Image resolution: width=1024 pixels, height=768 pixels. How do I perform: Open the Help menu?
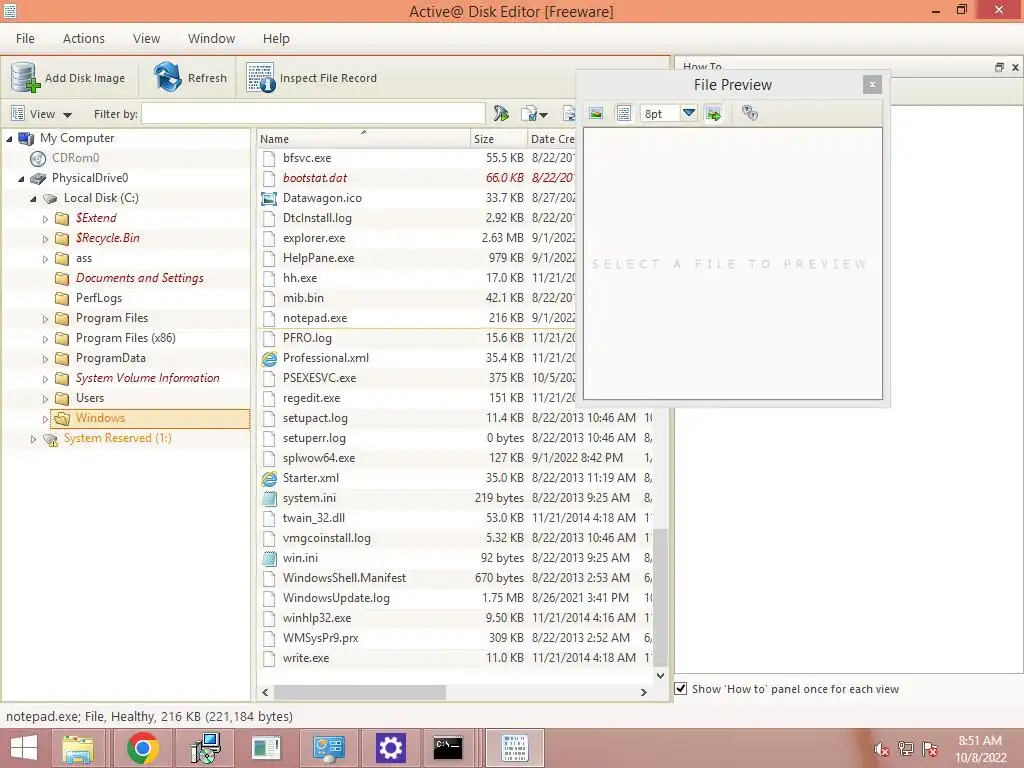[x=276, y=39]
